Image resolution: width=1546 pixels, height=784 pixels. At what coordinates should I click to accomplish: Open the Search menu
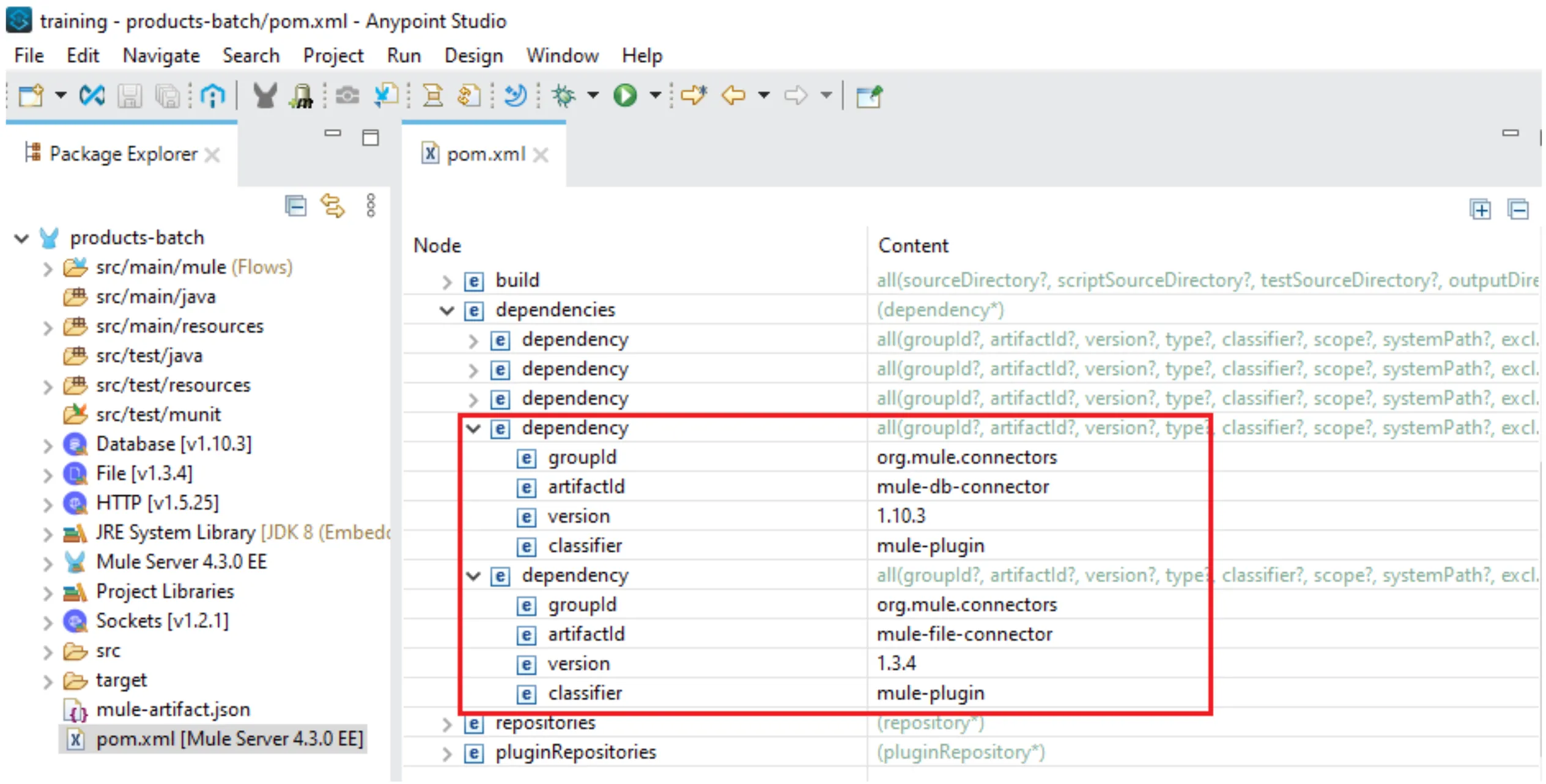pyautogui.click(x=251, y=56)
